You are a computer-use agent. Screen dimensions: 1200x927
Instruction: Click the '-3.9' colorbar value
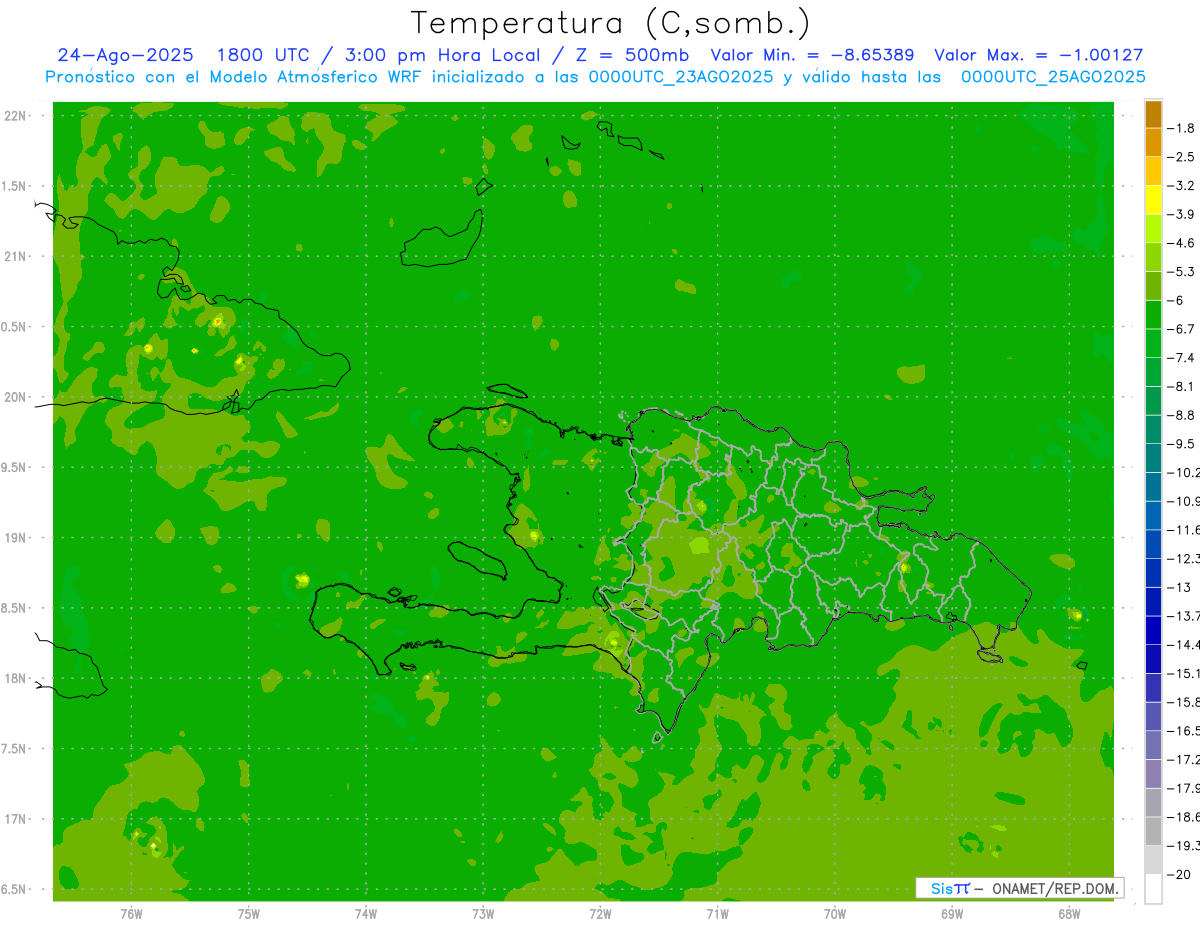(1183, 214)
